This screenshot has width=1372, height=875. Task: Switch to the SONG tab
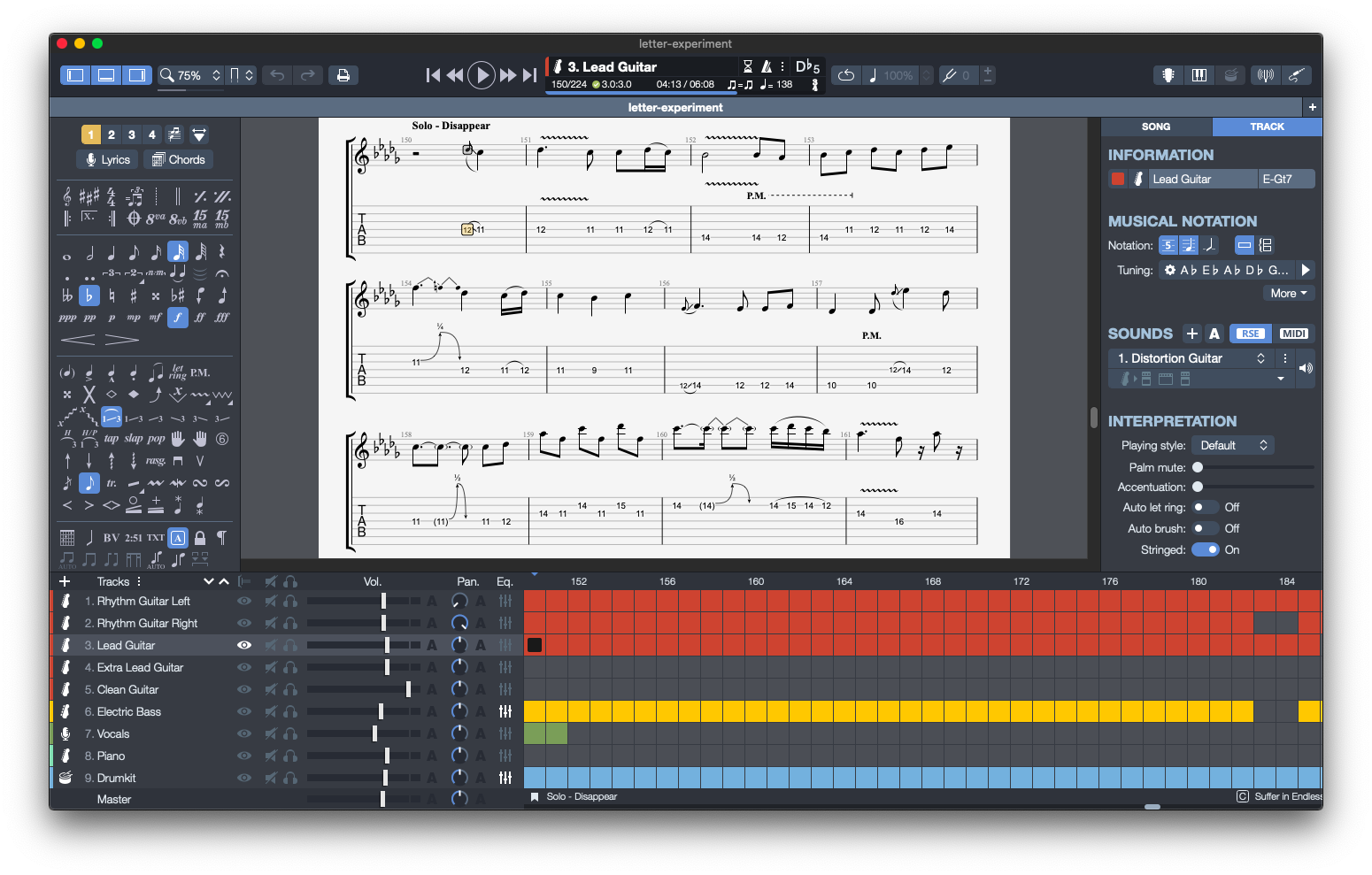click(x=1155, y=127)
